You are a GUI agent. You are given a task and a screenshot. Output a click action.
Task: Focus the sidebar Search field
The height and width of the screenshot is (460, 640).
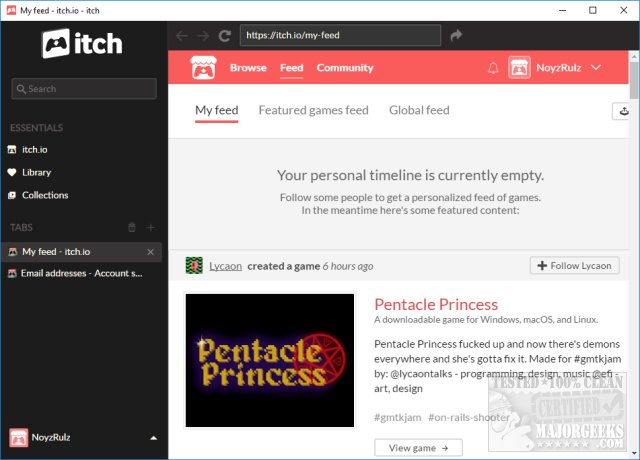84,89
